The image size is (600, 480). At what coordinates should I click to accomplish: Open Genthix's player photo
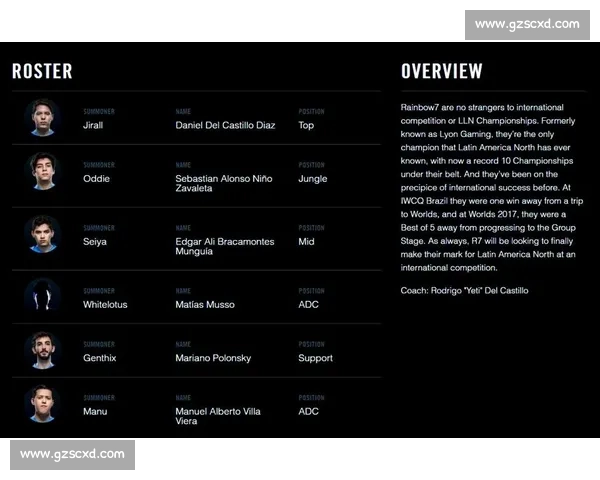tap(42, 350)
